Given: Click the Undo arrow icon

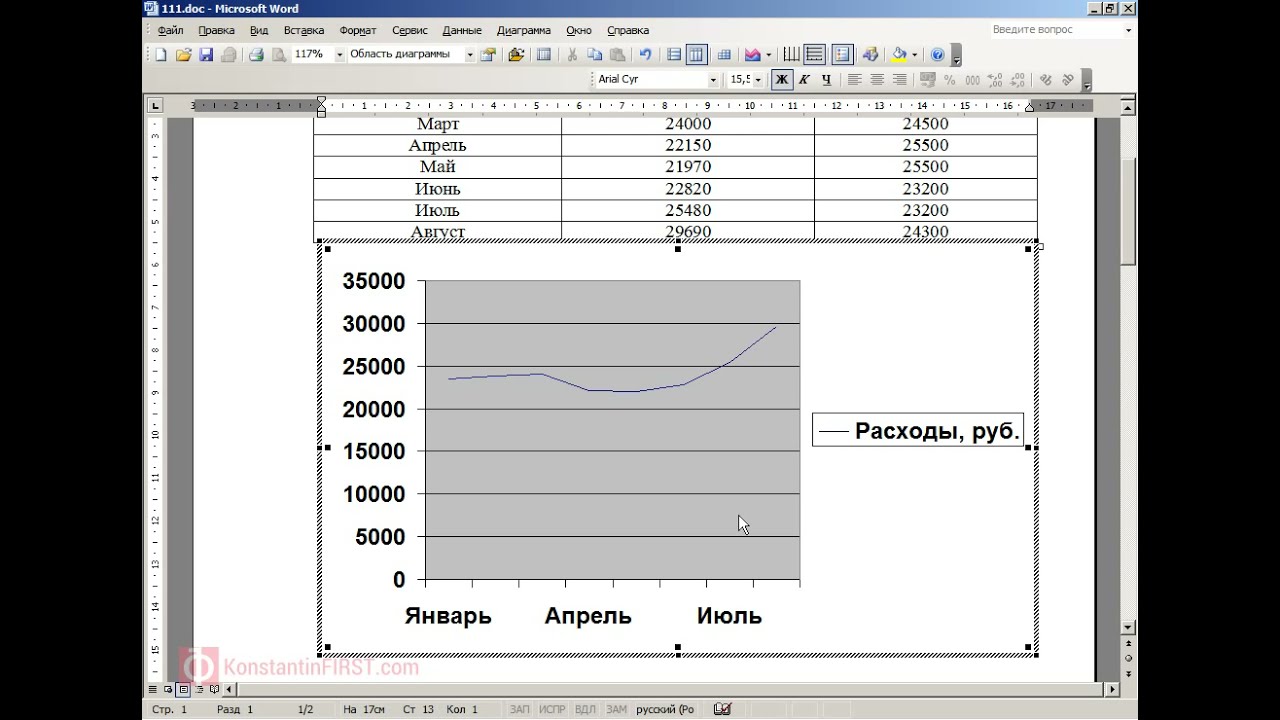Looking at the screenshot, I should (645, 55).
